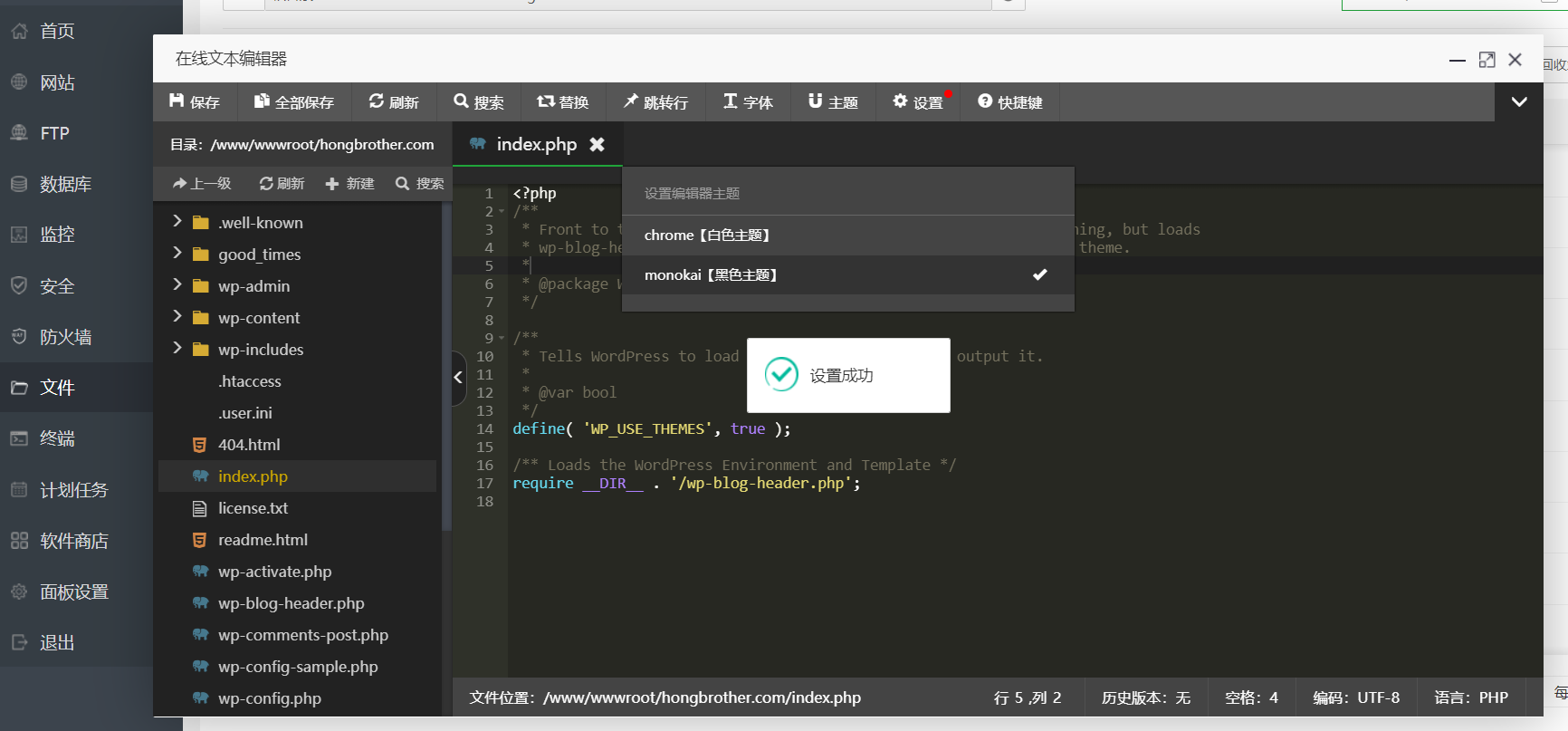Open wp-config-sample.php file
The width and height of the screenshot is (1568, 731).
pyautogui.click(x=297, y=667)
